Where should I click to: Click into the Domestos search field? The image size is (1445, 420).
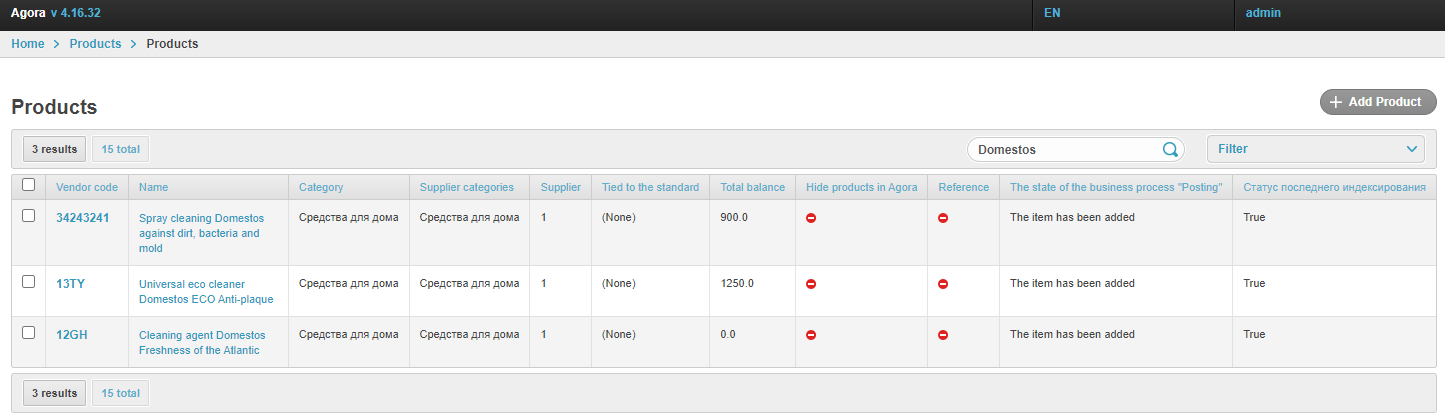coord(1065,150)
